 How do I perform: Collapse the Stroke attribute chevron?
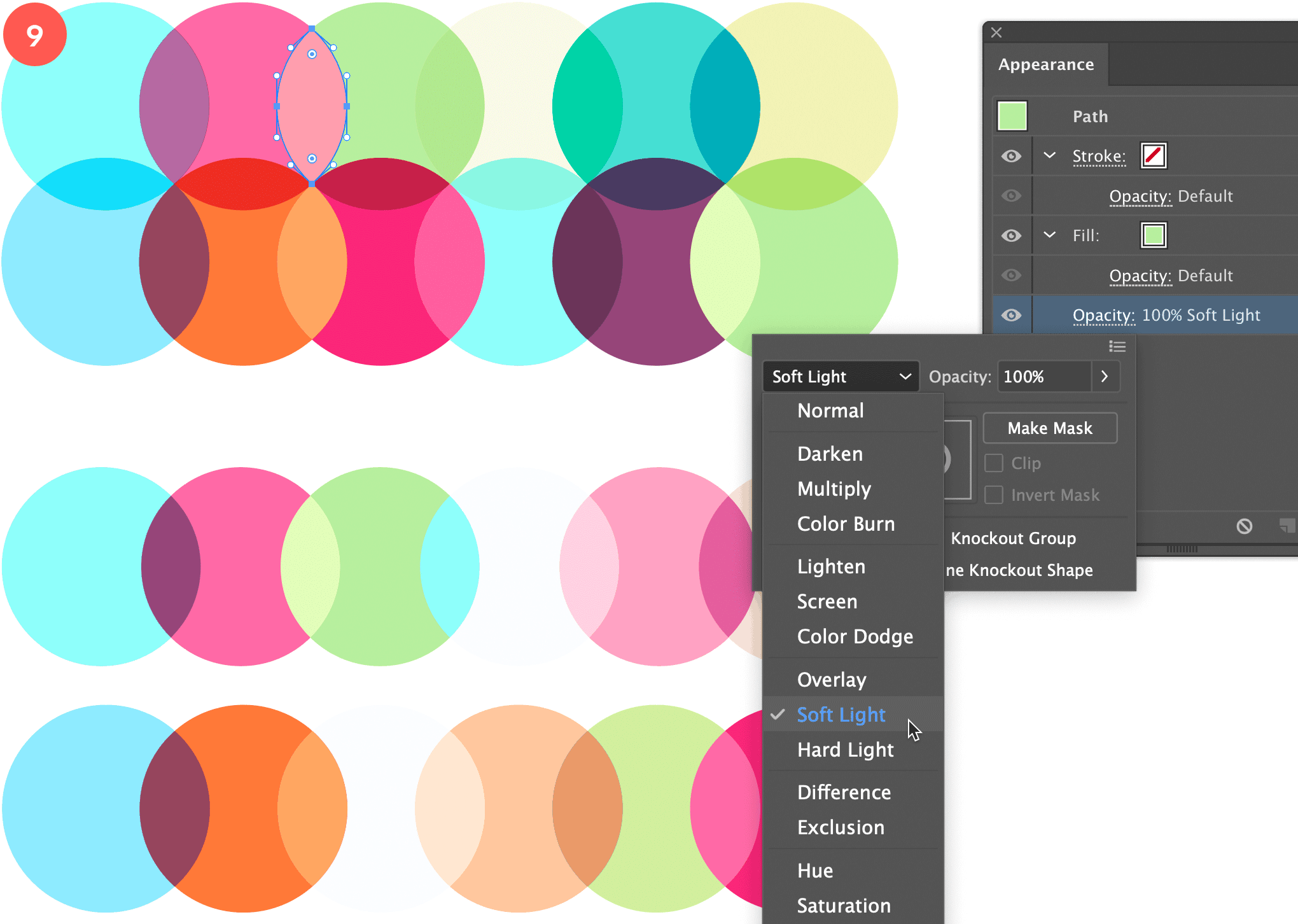point(1050,155)
